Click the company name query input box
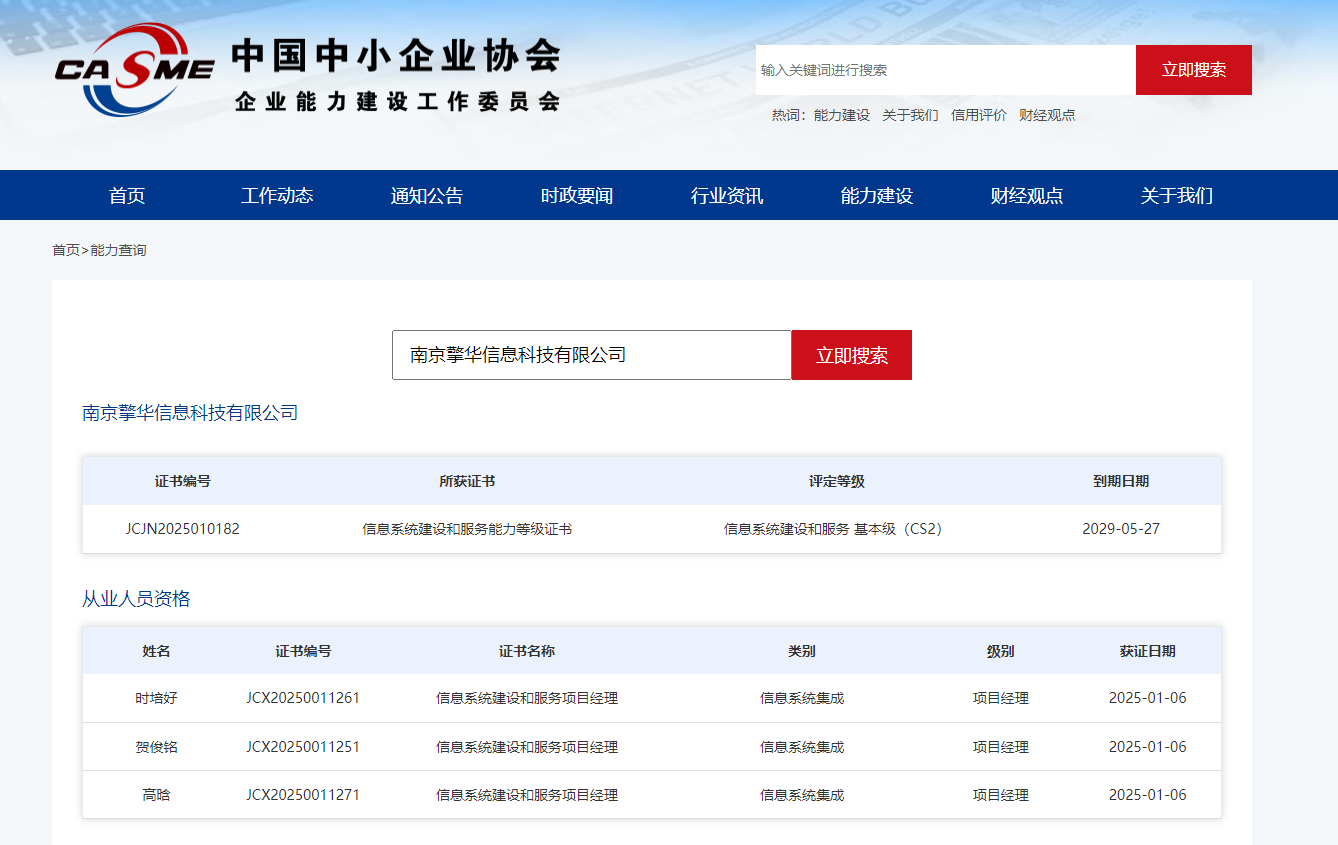This screenshot has width=1338, height=845. pos(591,355)
